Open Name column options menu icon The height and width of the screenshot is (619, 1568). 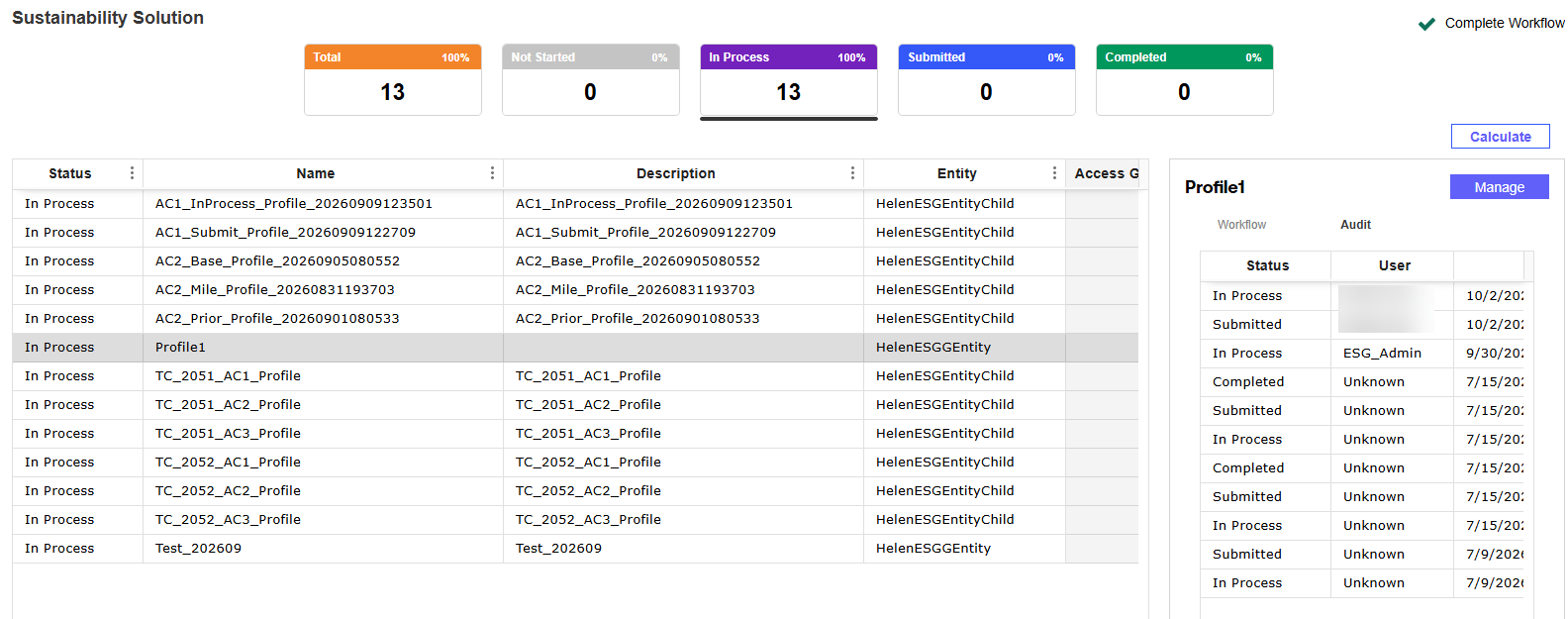click(x=492, y=173)
